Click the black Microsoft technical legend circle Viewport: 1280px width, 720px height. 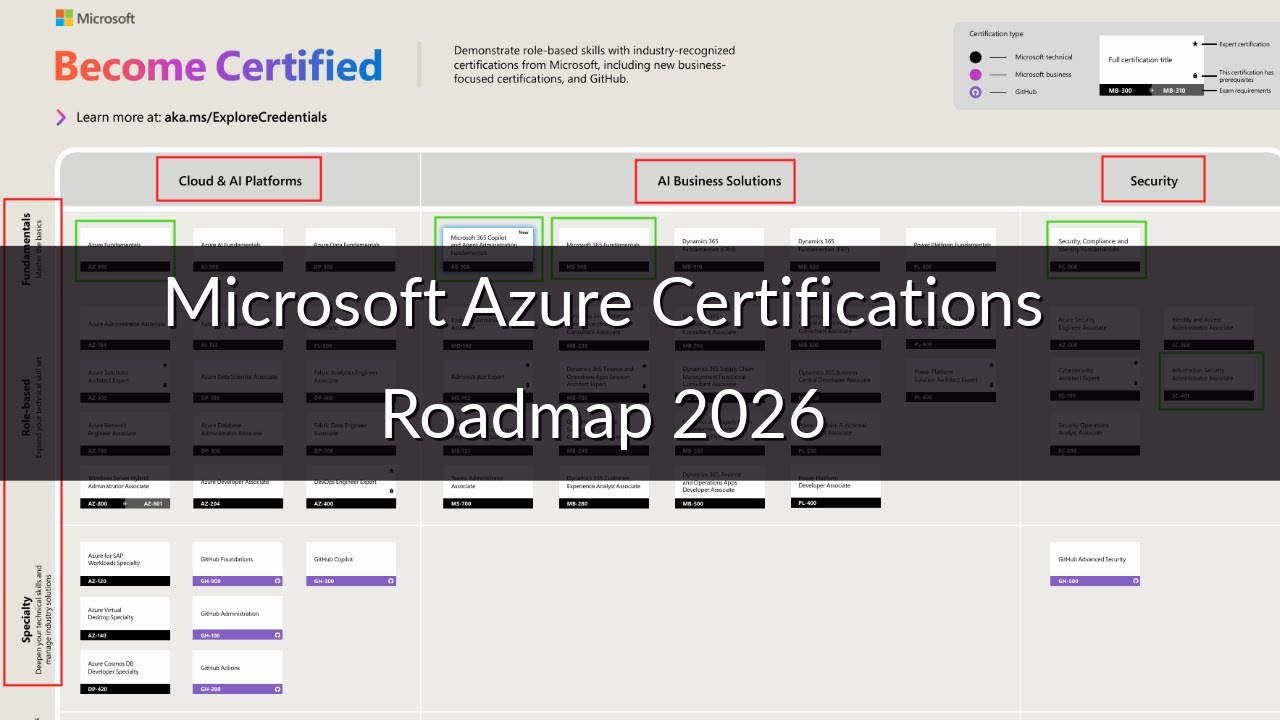[975, 57]
